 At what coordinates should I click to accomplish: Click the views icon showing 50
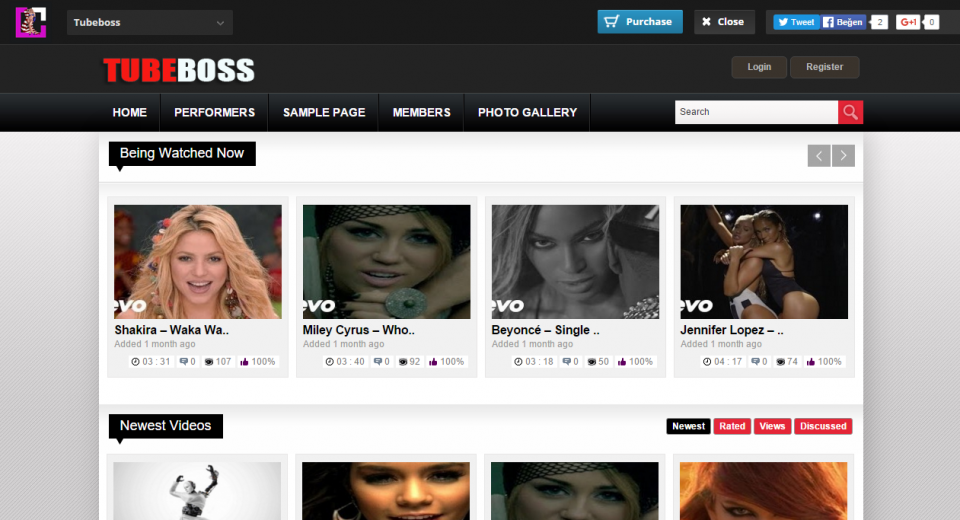pos(591,362)
